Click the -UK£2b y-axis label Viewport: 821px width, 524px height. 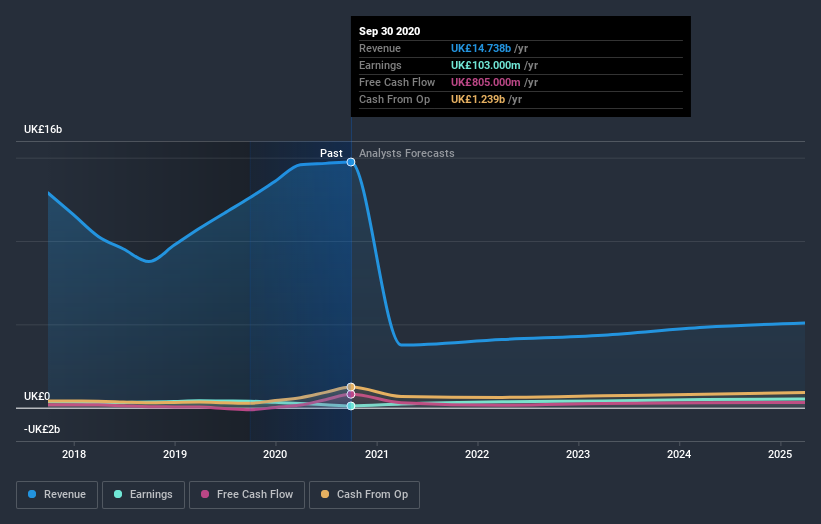tap(42, 429)
